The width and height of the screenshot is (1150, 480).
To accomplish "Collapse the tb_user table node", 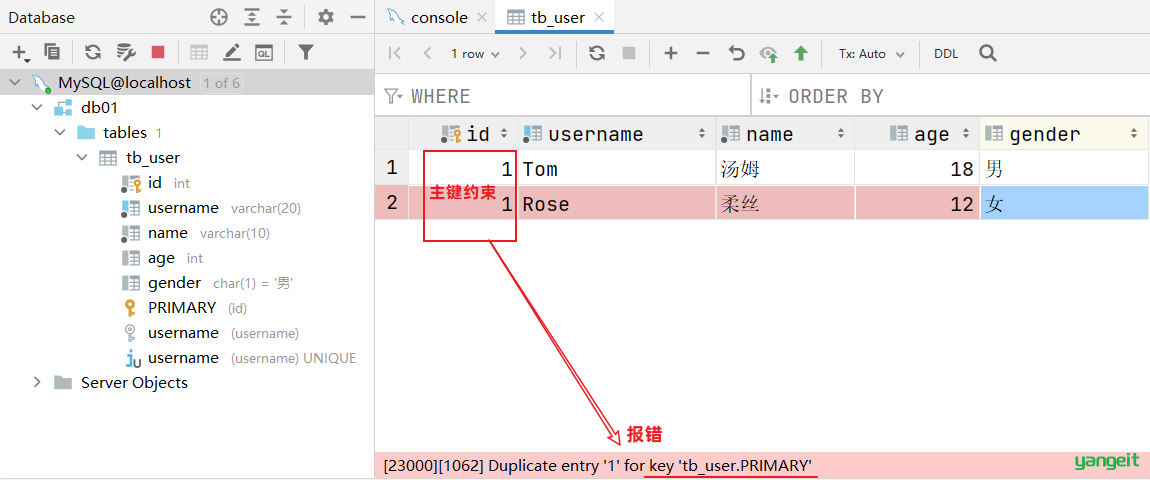I will click(x=82, y=158).
